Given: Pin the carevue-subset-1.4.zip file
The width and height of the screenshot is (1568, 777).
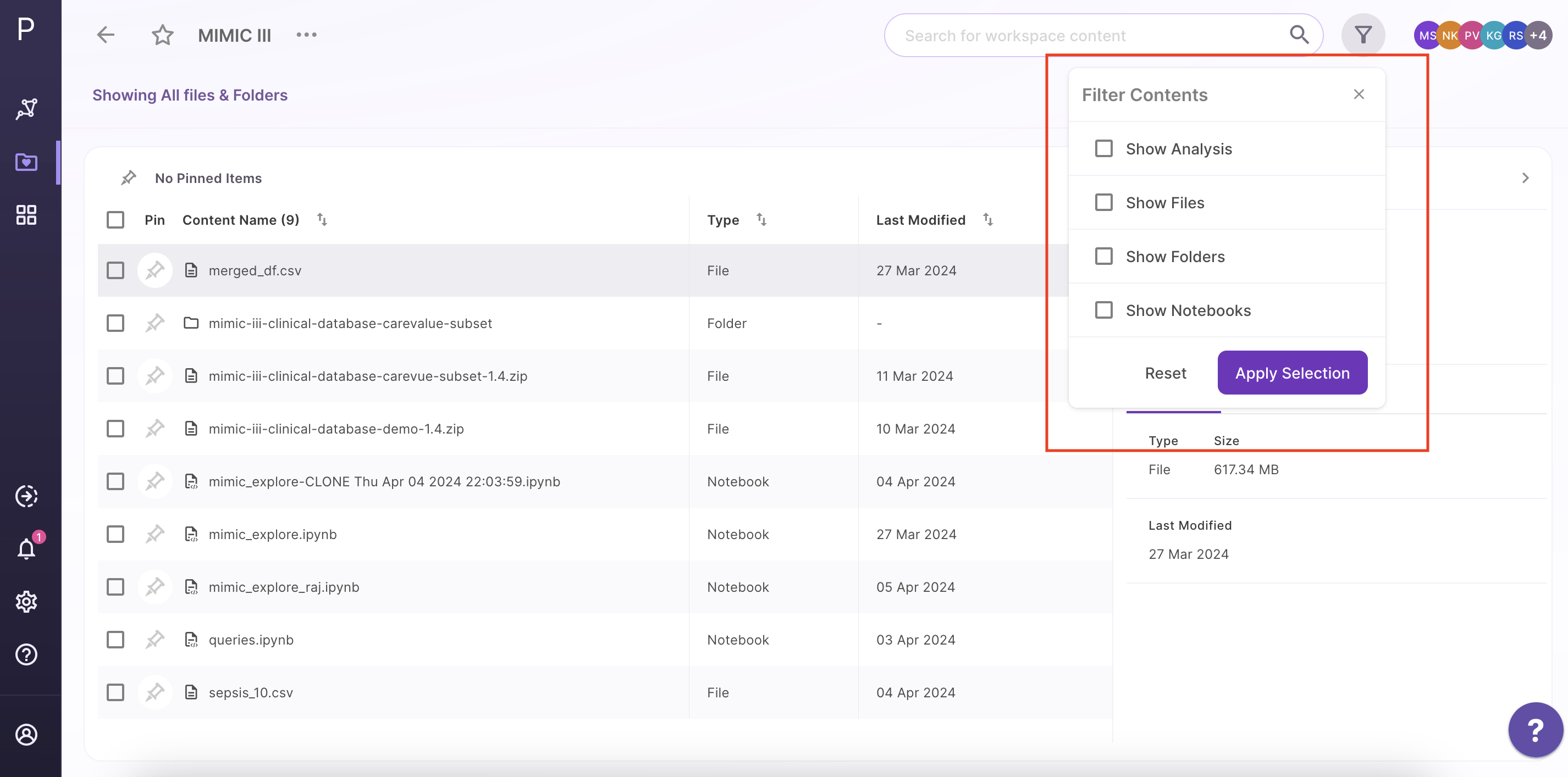Looking at the screenshot, I should click(154, 375).
